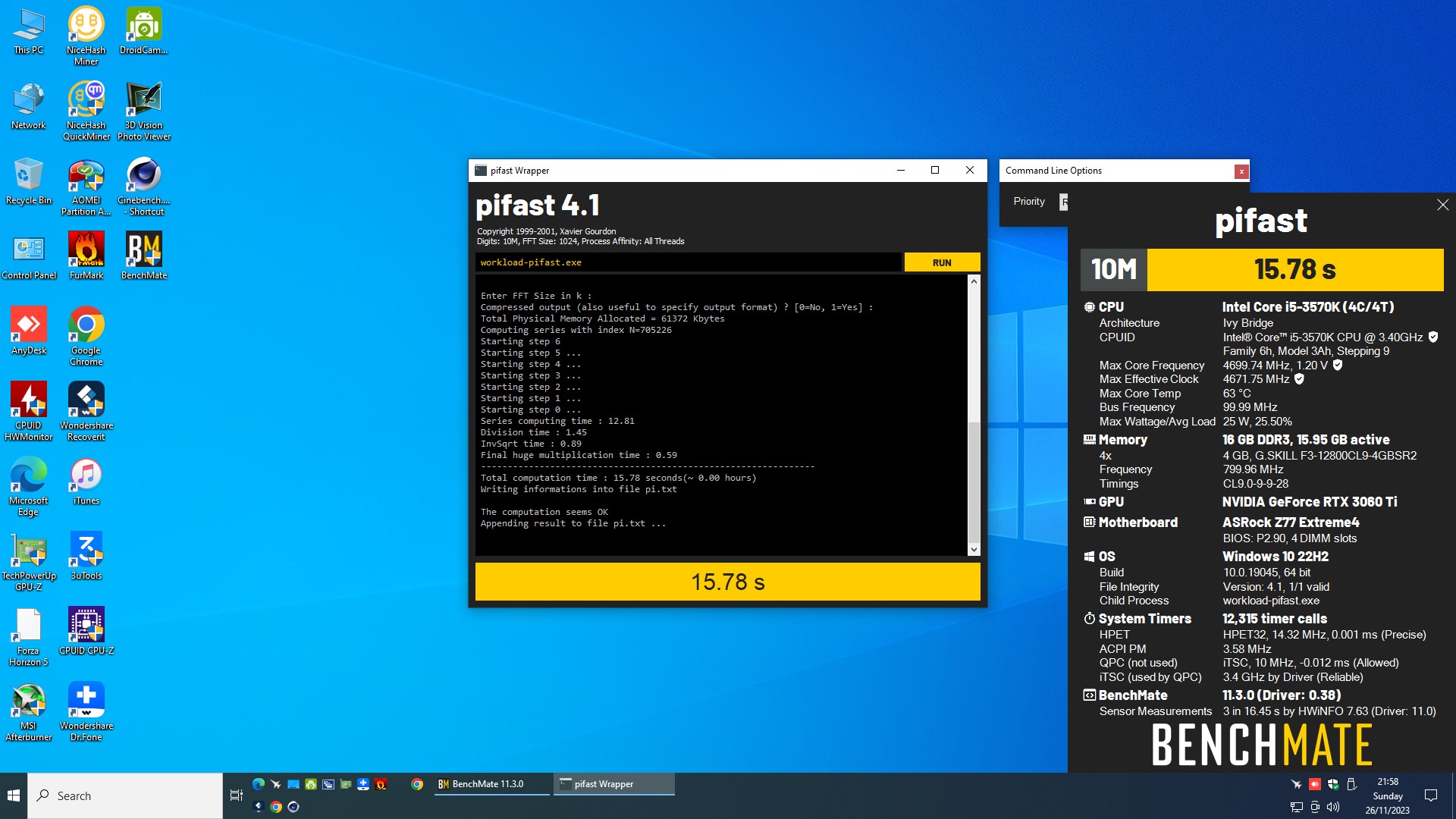Launch FurMark from taskbar quick launch
This screenshot has height=819, width=1456.
[x=381, y=784]
